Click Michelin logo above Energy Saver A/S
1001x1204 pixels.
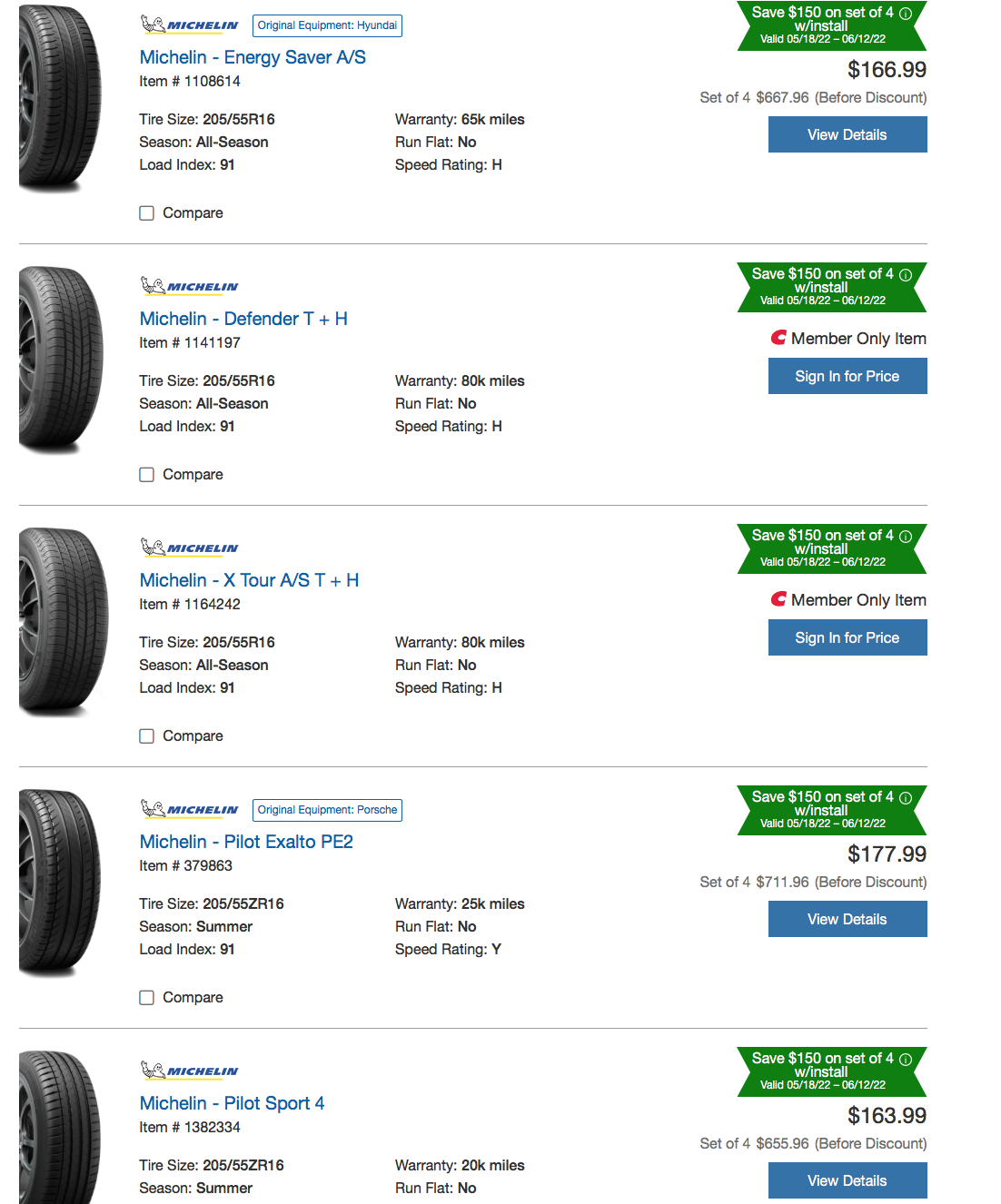[x=189, y=25]
